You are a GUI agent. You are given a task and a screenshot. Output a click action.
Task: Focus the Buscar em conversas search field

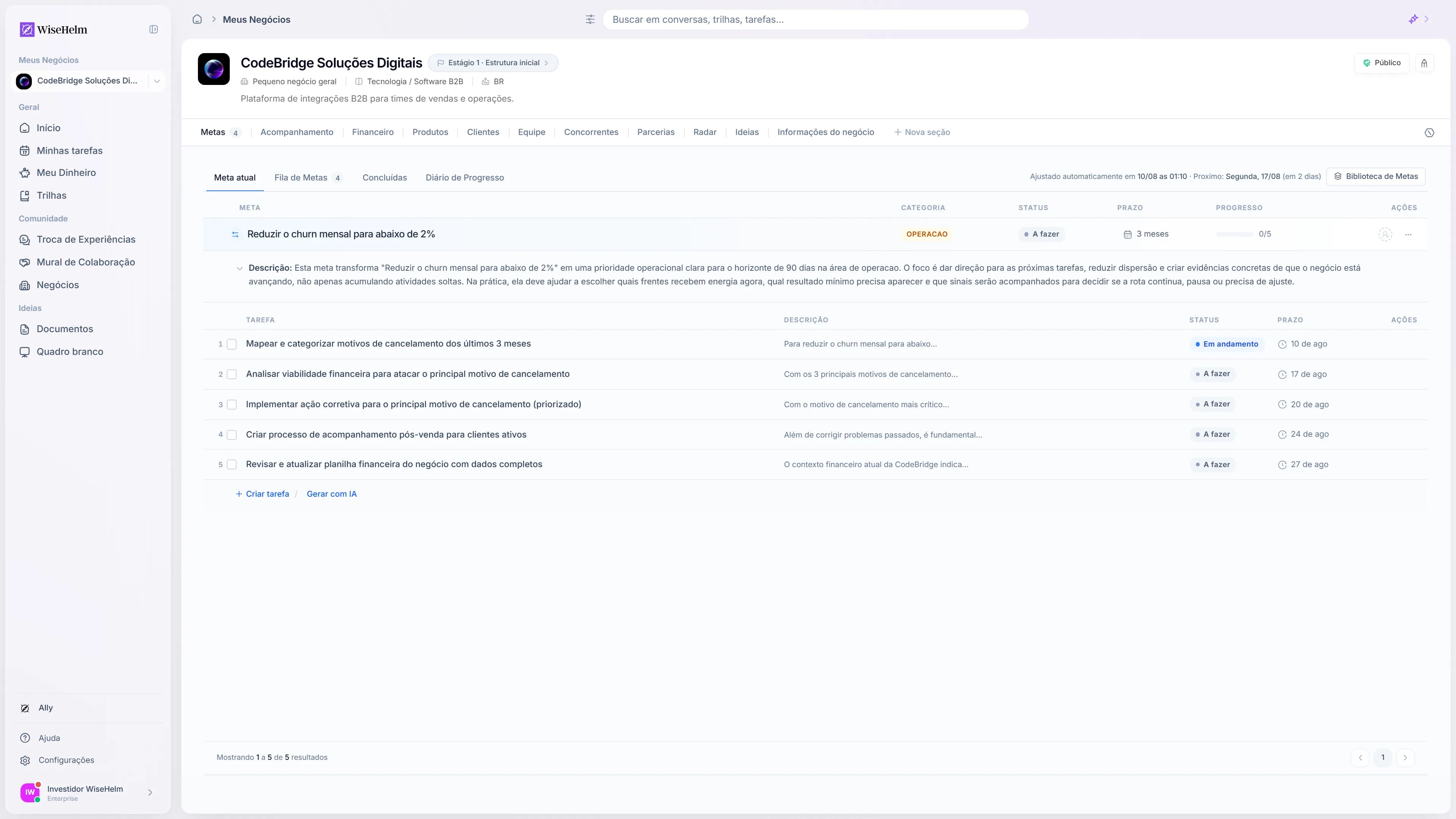816,19
